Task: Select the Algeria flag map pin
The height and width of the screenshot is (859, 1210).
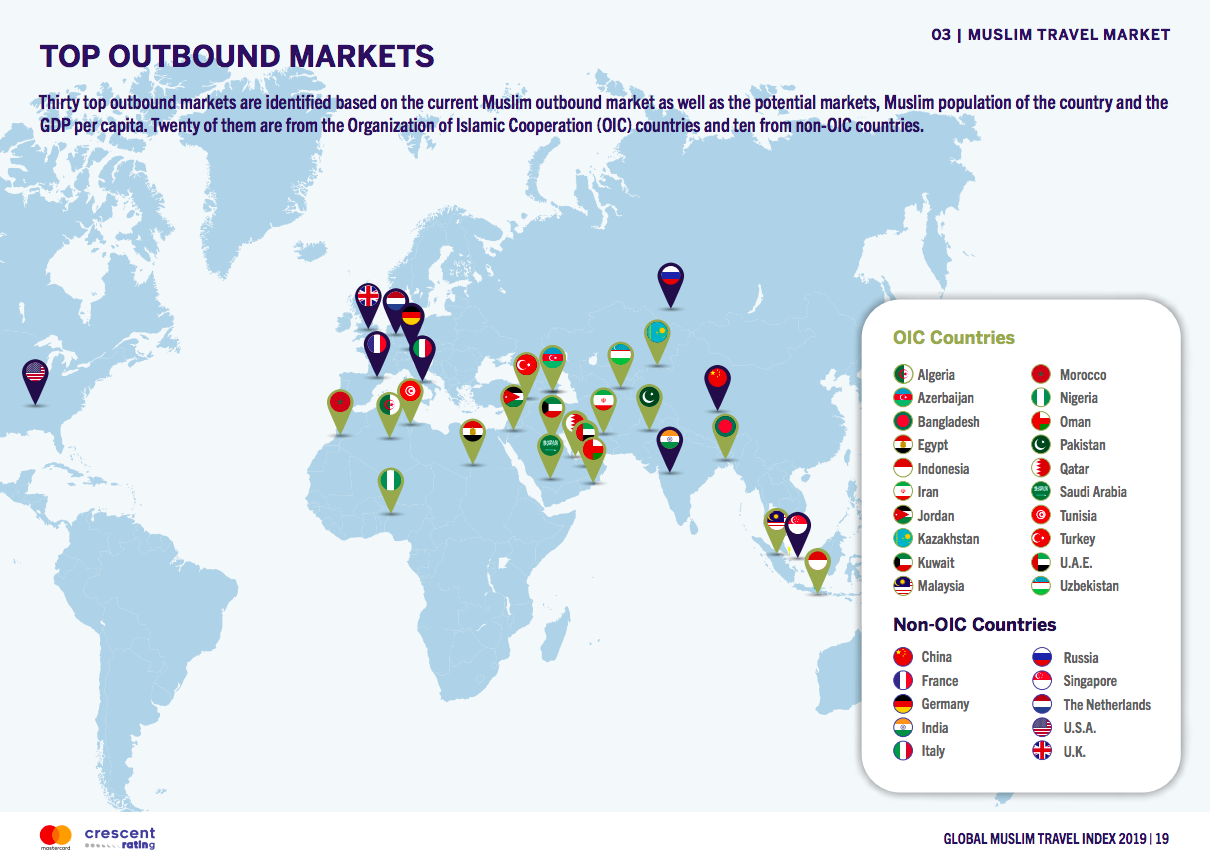Action: [389, 415]
